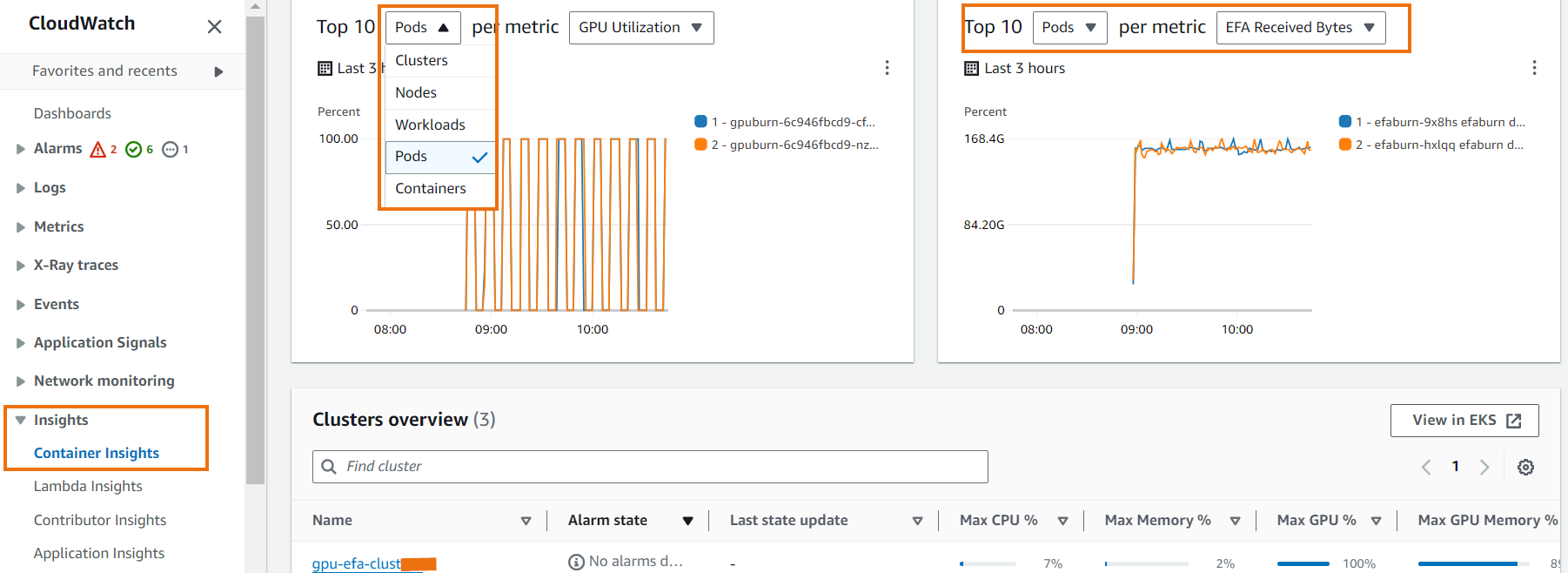
Task: Choose Clusters from resource dropdown
Action: (440, 60)
